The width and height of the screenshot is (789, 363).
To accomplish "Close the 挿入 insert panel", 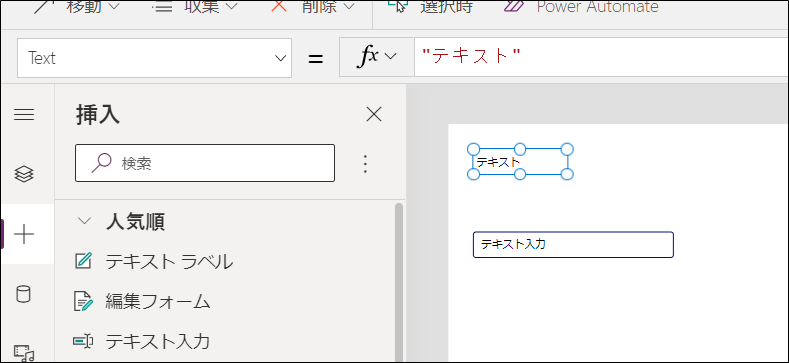I will tap(374, 115).
